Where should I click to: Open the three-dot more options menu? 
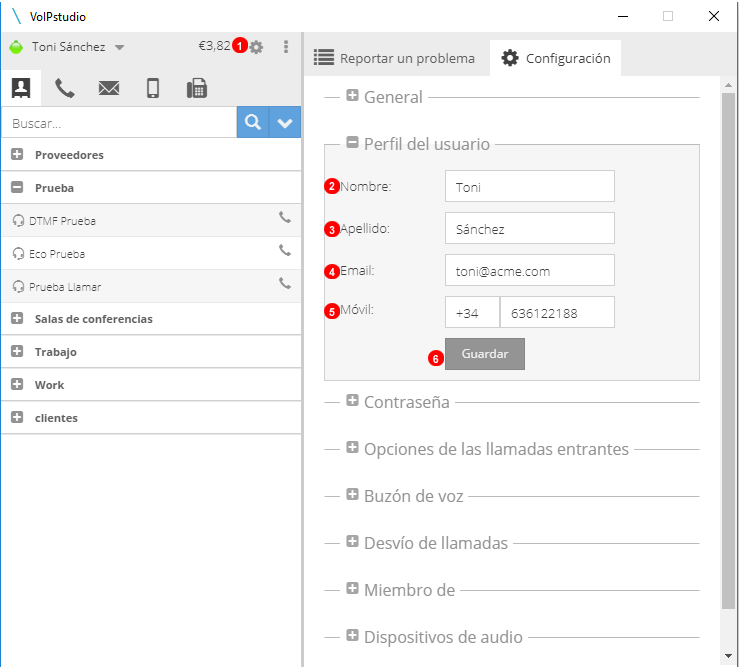(286, 47)
